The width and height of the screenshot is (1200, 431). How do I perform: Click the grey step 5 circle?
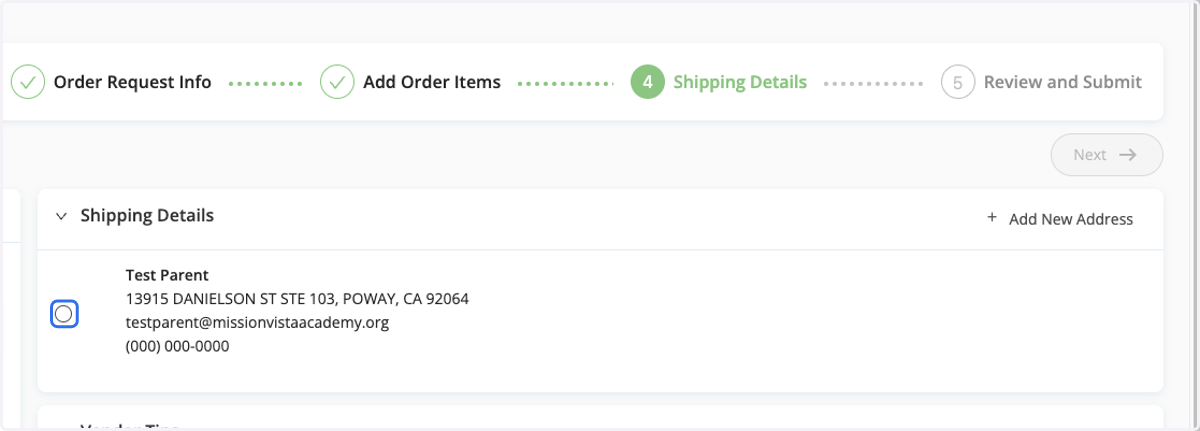coord(958,82)
